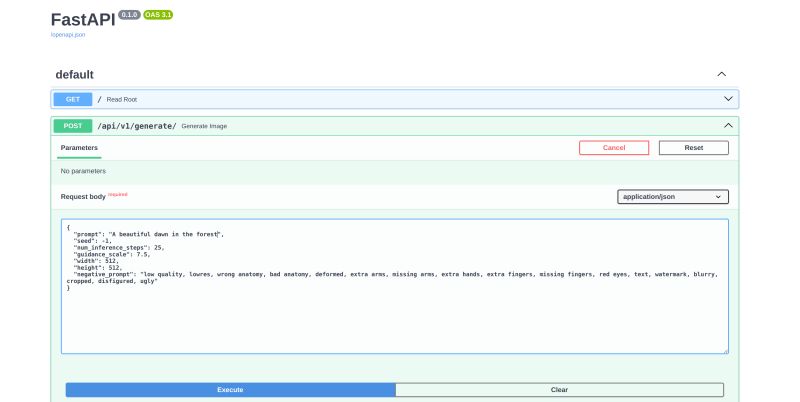Click the 0.1.0 version badge
Image resolution: width=800 pixels, height=402 pixels.
tap(129, 15)
